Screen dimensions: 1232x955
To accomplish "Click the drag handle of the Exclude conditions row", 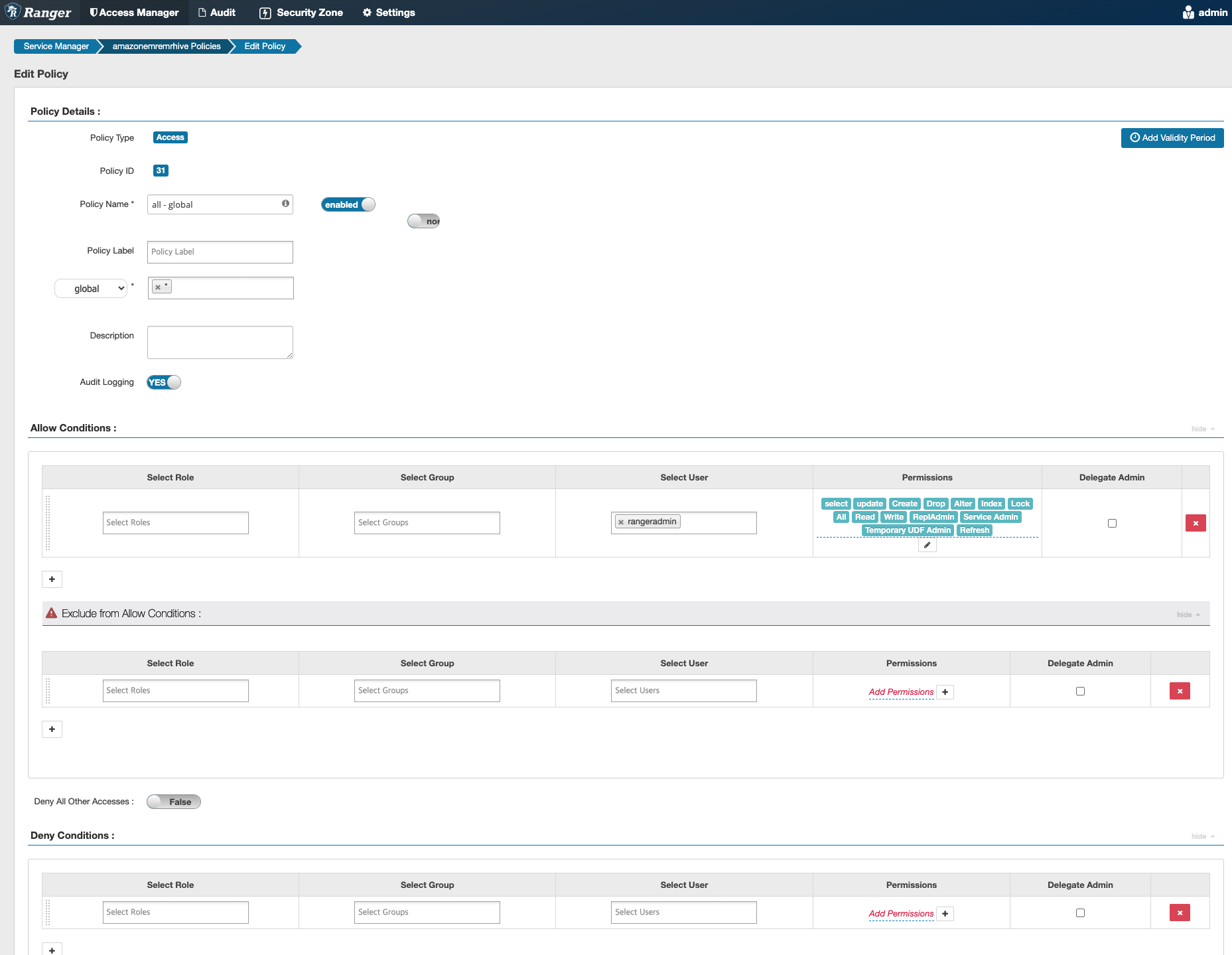I will tap(48, 691).
